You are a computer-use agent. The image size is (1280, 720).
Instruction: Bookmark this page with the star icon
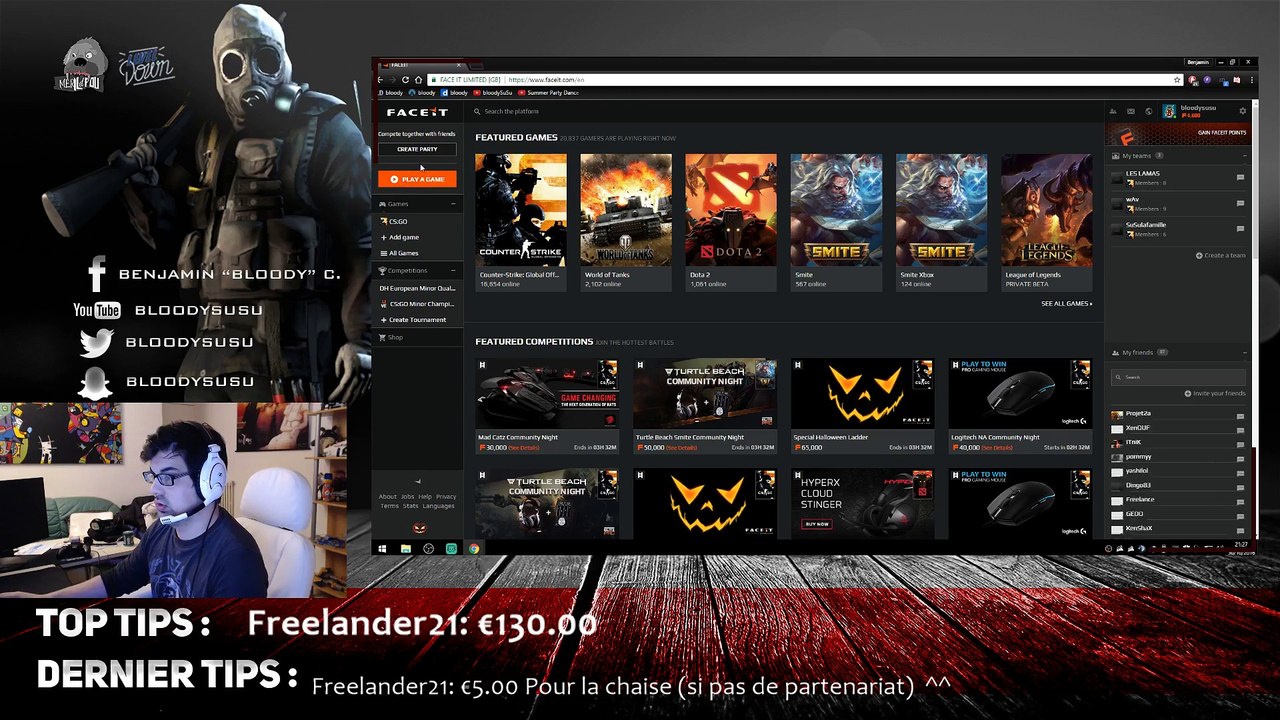coord(1177,80)
